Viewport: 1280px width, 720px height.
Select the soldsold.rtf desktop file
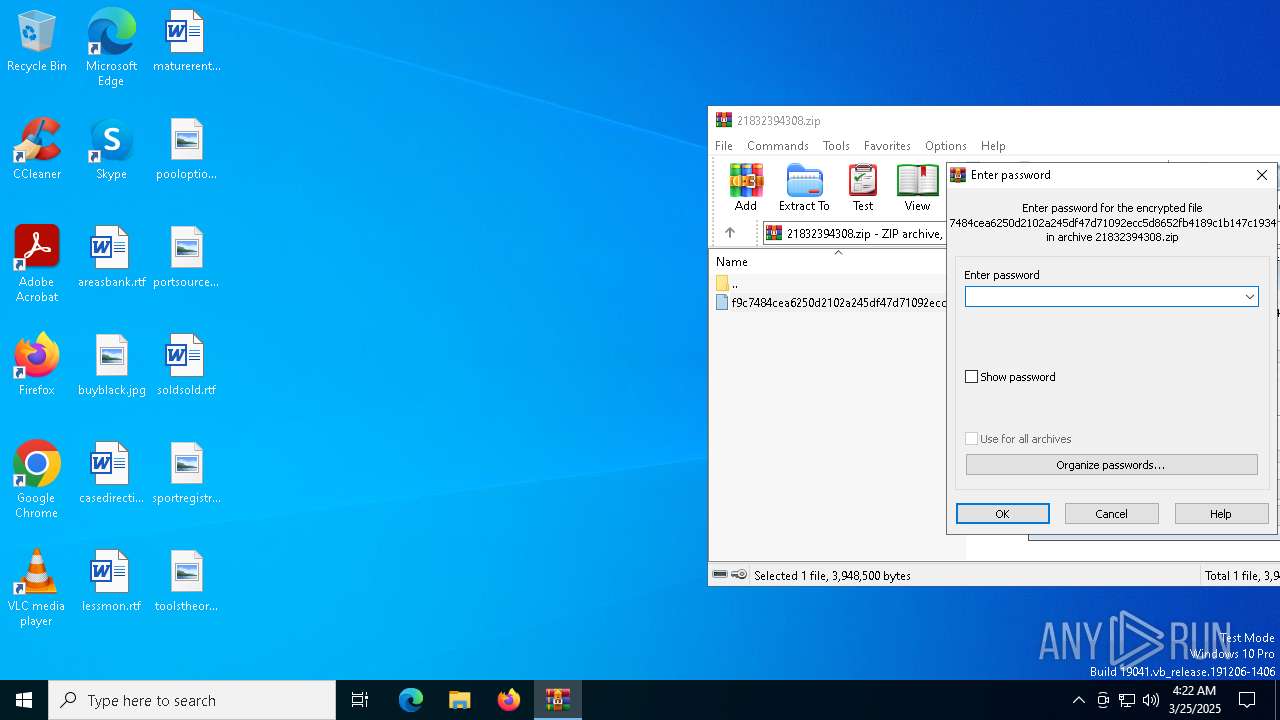click(x=186, y=365)
